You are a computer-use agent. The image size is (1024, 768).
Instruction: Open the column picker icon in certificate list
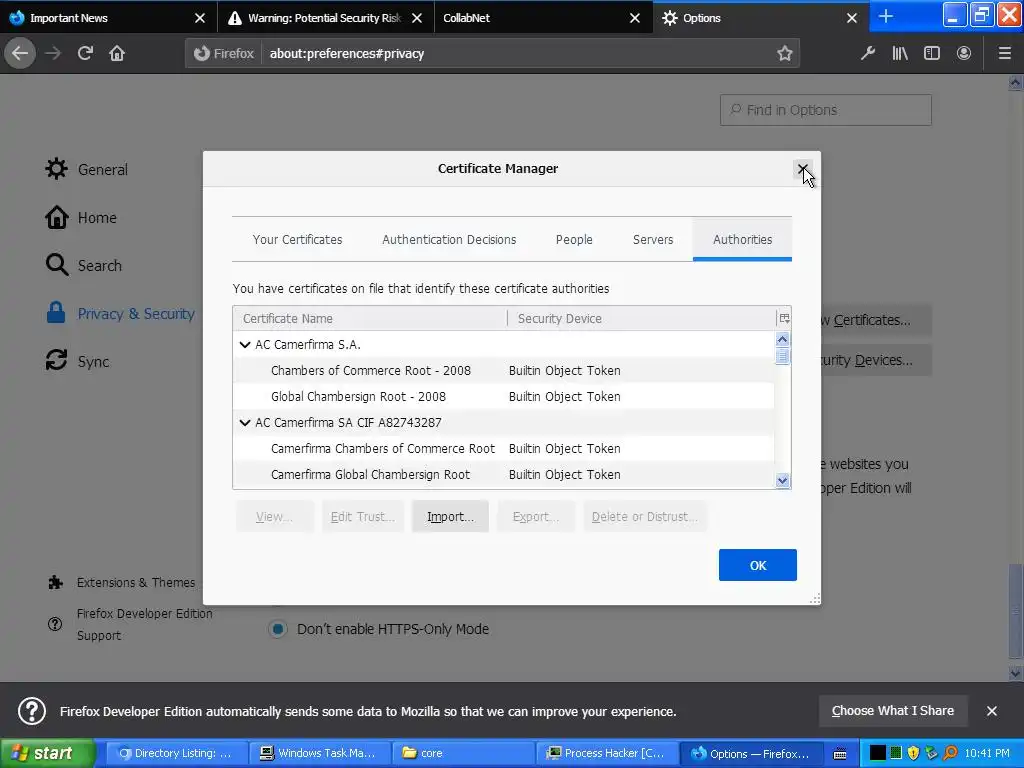pos(784,318)
